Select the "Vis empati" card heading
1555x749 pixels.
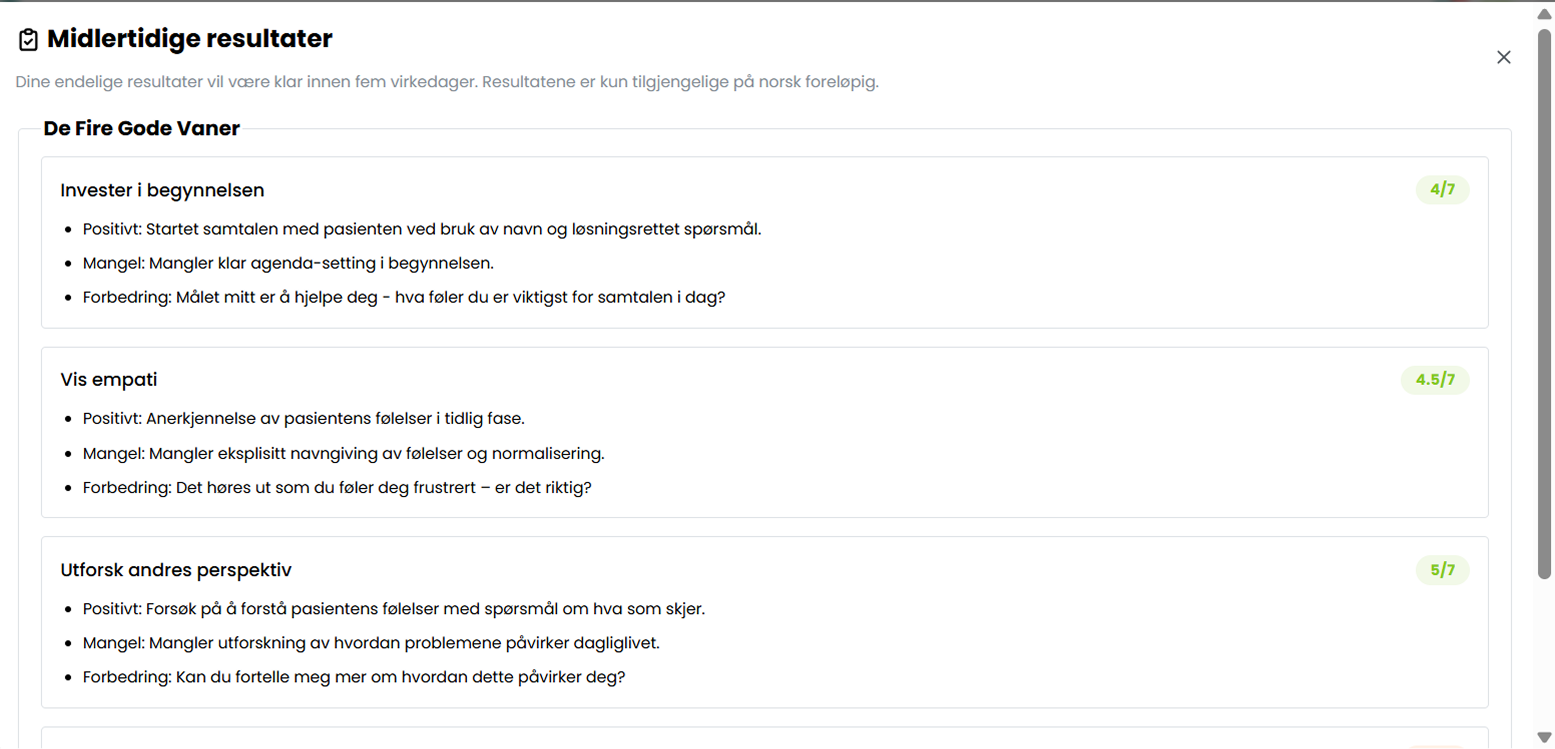point(109,380)
